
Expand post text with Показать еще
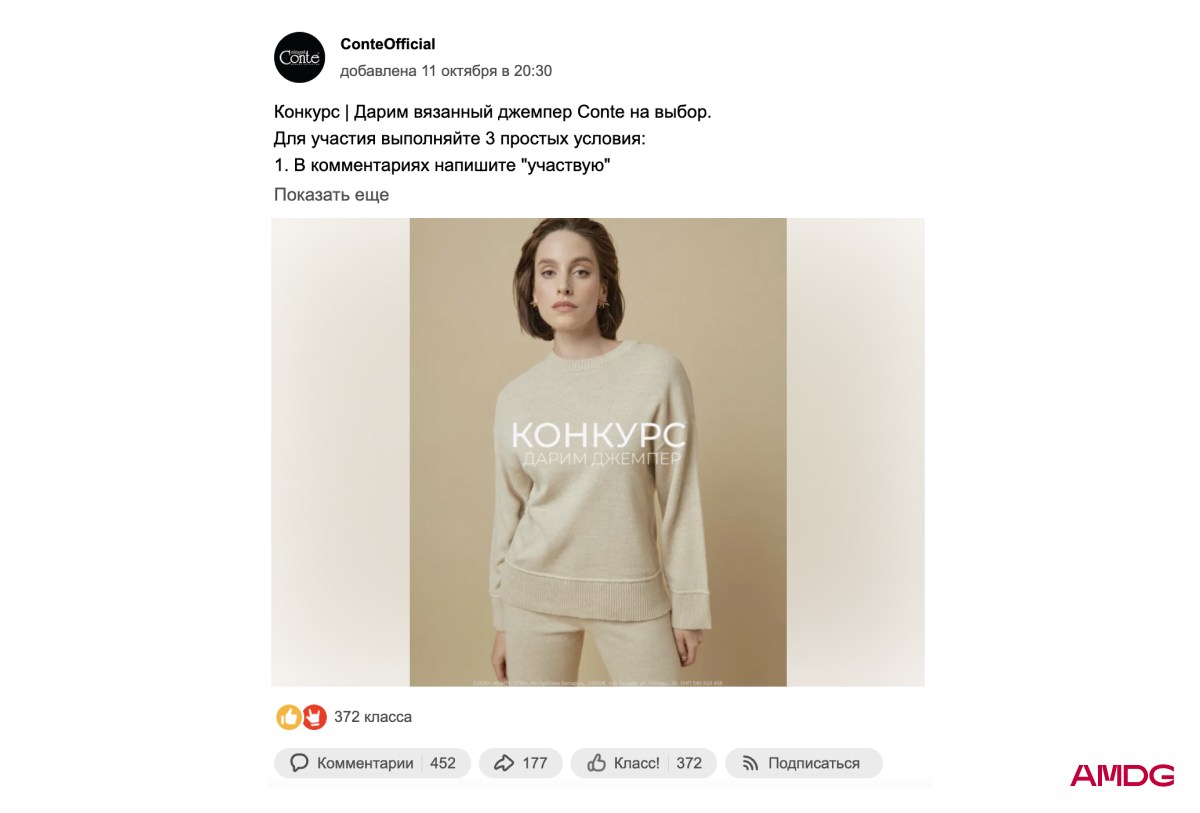click(x=331, y=195)
